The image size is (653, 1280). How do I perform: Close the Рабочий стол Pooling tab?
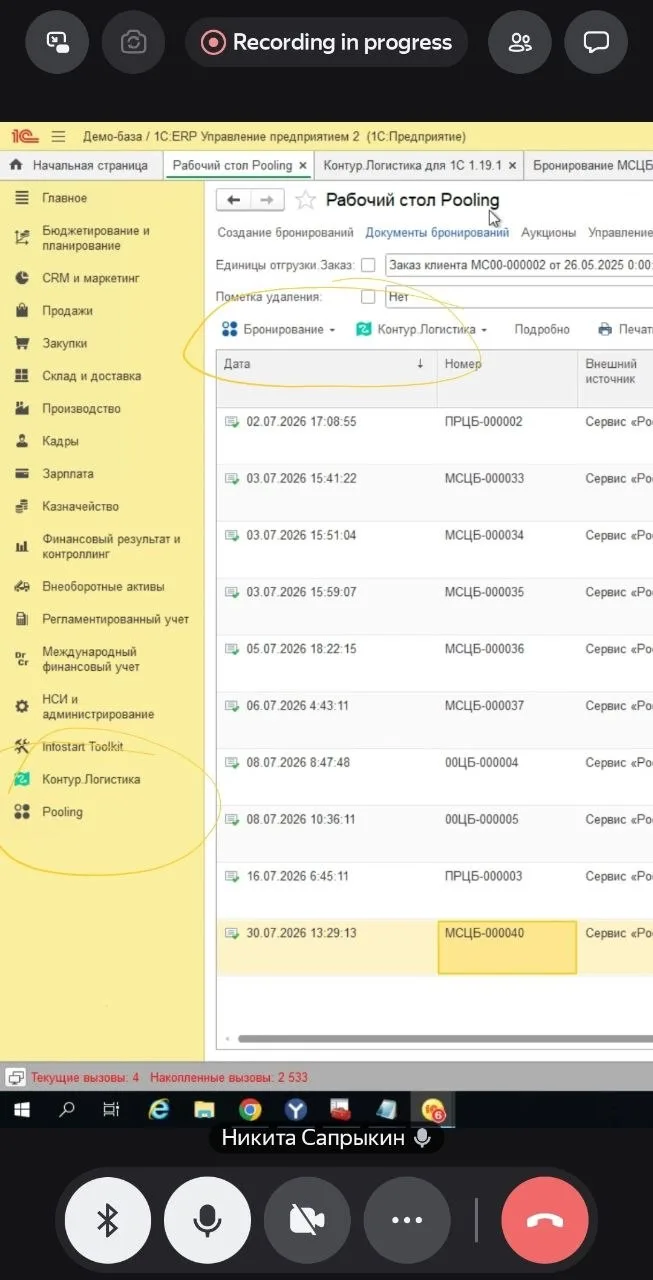(x=303, y=166)
